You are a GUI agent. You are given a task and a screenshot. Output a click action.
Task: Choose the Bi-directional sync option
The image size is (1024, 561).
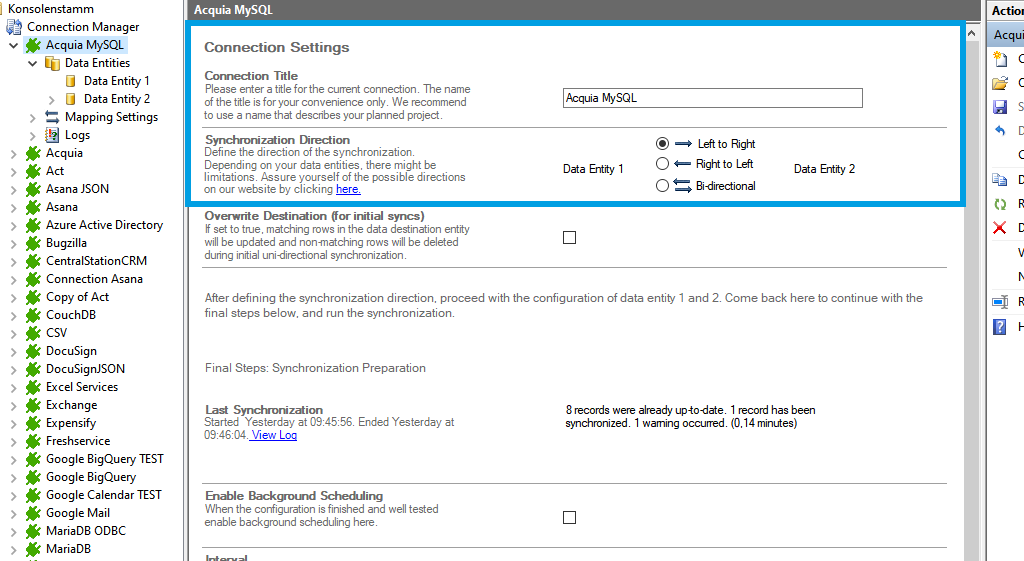click(662, 186)
